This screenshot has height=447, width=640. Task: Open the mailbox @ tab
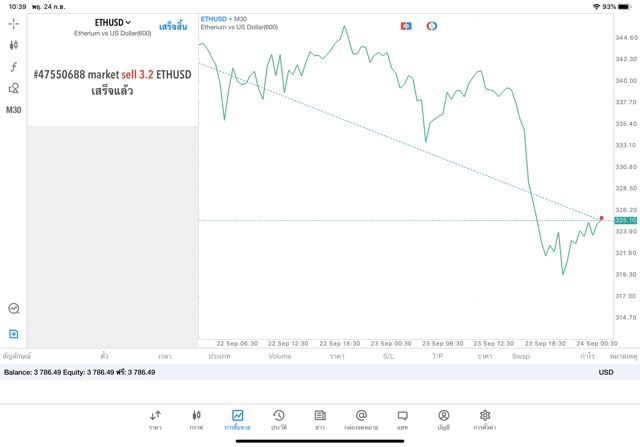361,419
